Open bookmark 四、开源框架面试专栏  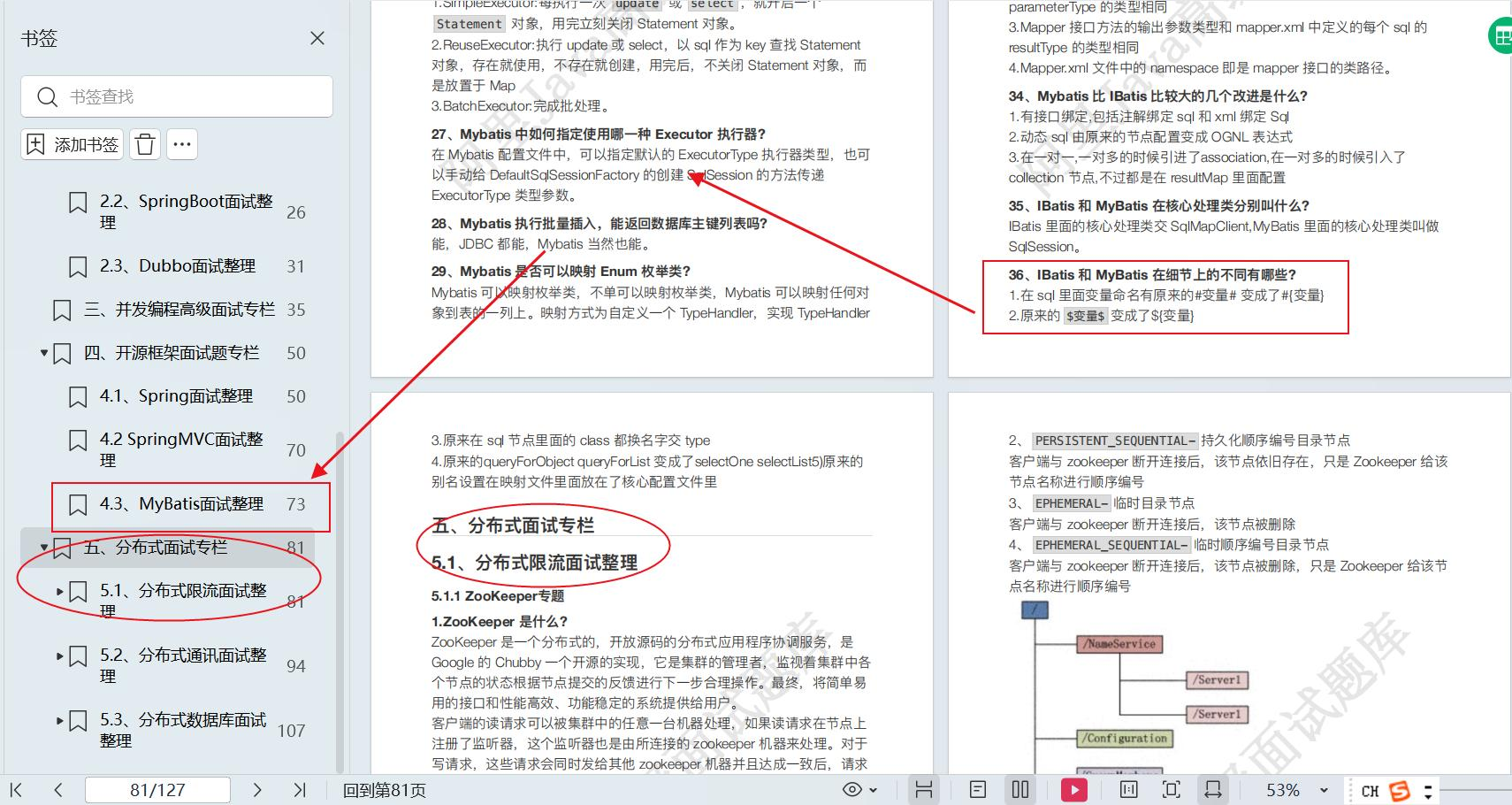(172, 352)
